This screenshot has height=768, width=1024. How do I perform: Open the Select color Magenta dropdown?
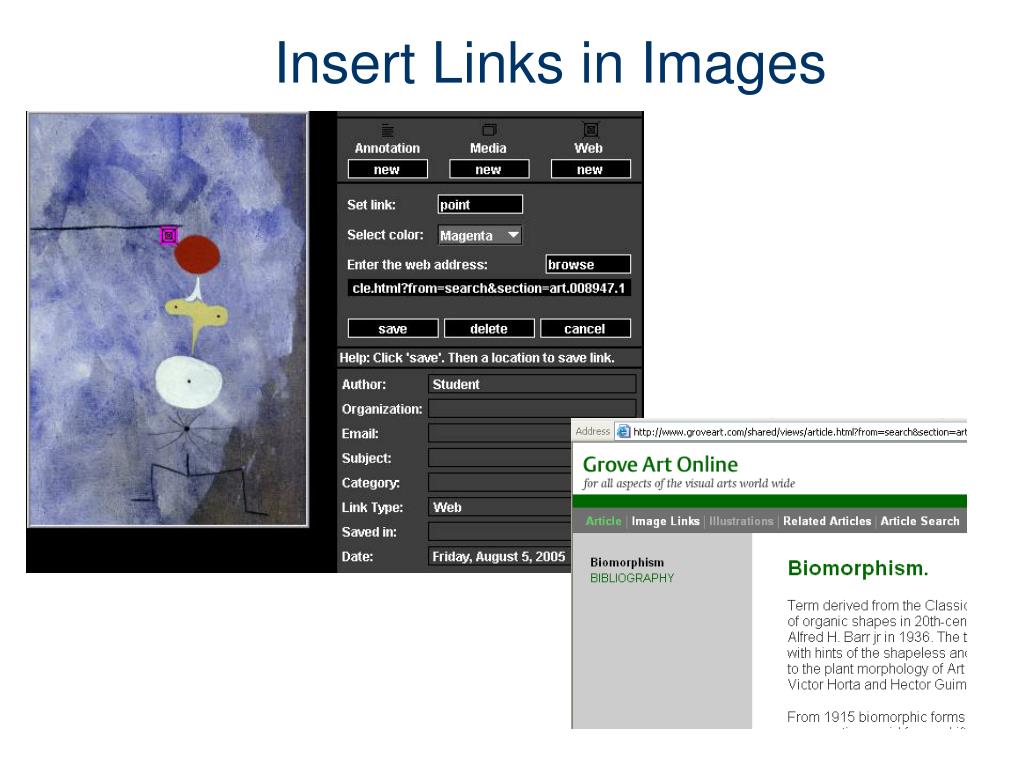pyautogui.click(x=480, y=235)
